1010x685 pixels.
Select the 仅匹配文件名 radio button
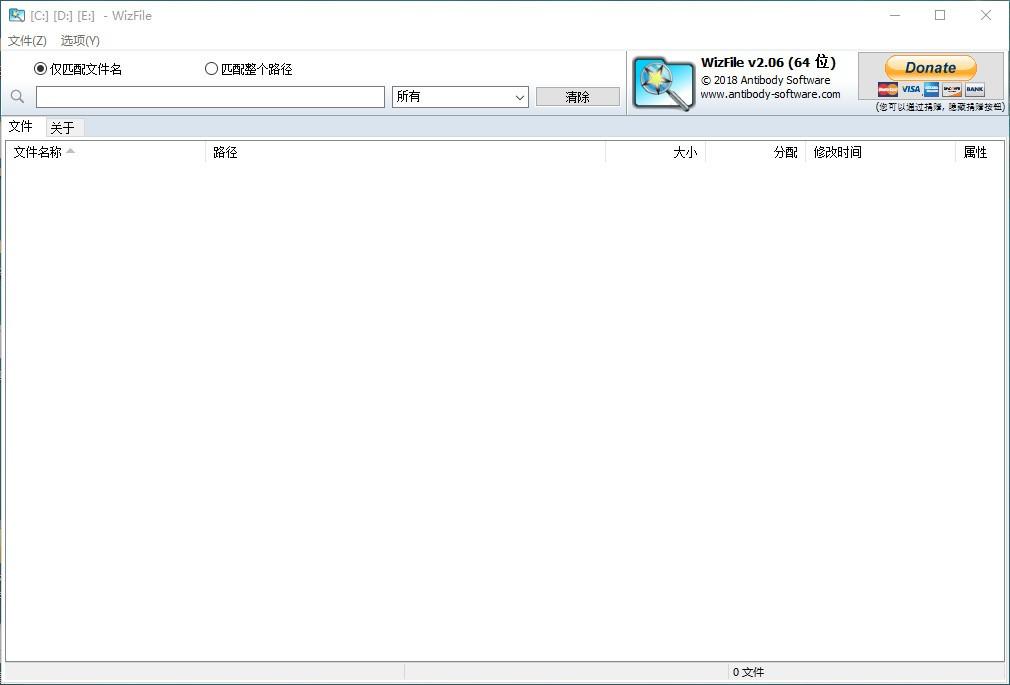tap(78, 69)
